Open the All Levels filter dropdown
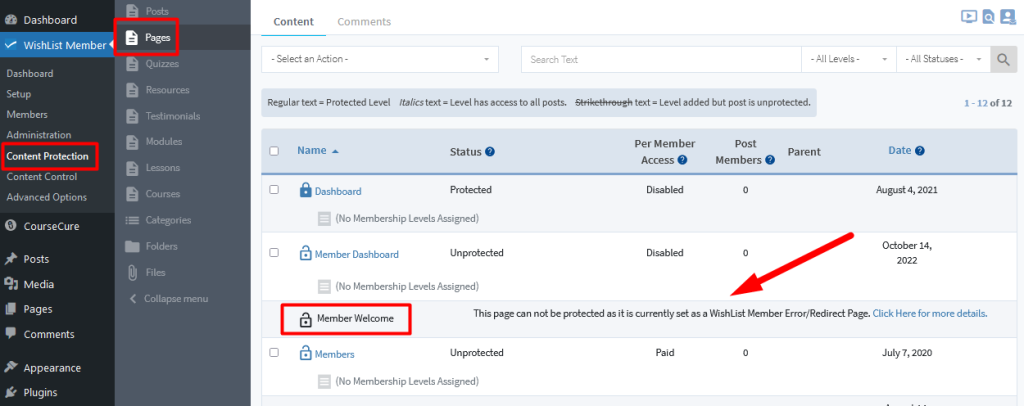 point(849,59)
